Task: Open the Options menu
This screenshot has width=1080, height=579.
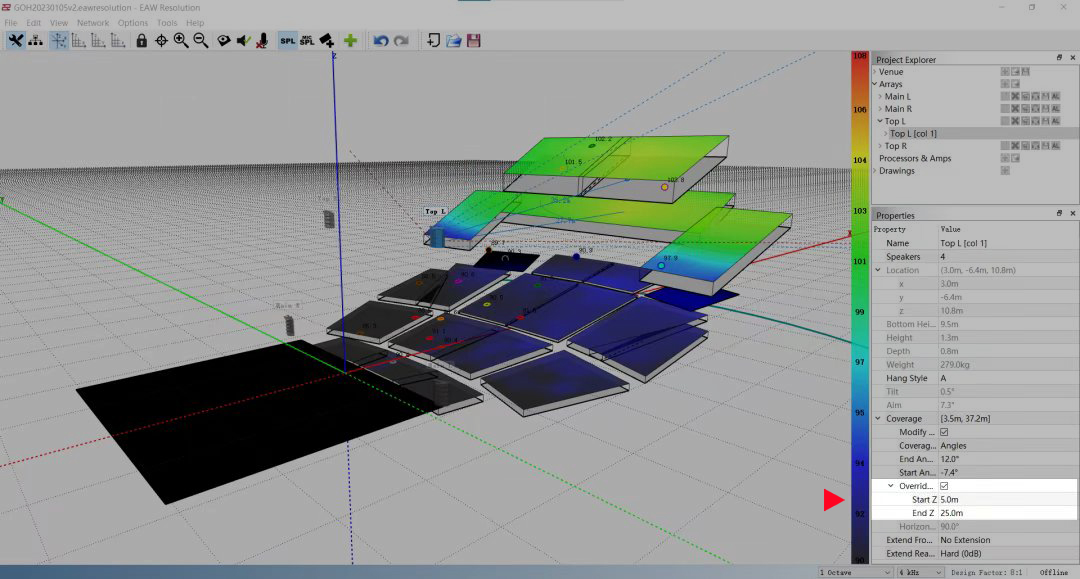Action: point(132,23)
